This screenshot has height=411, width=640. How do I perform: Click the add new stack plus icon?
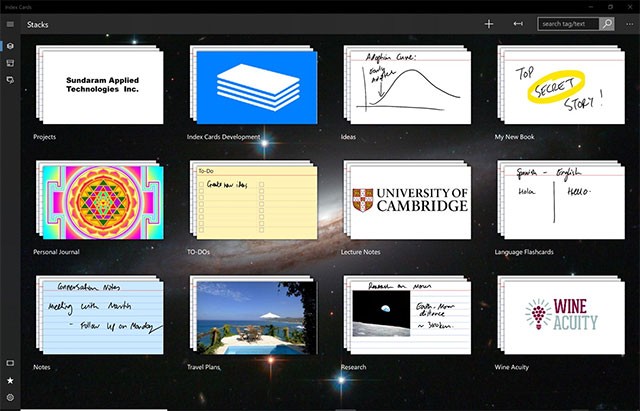(488, 23)
